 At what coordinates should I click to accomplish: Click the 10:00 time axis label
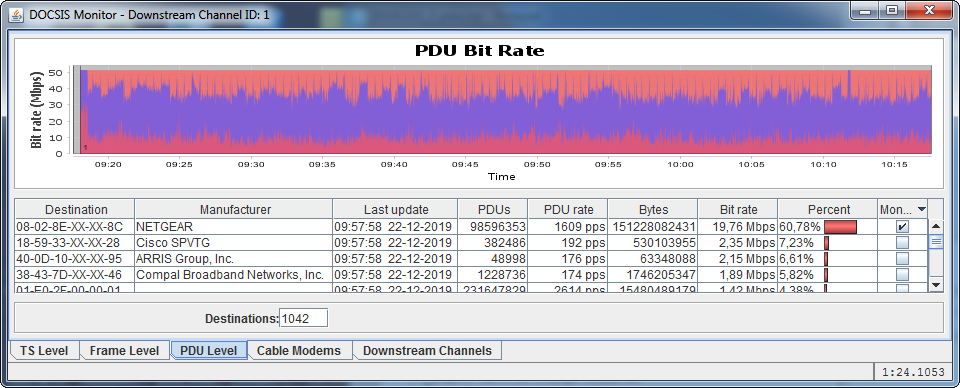coord(680,165)
